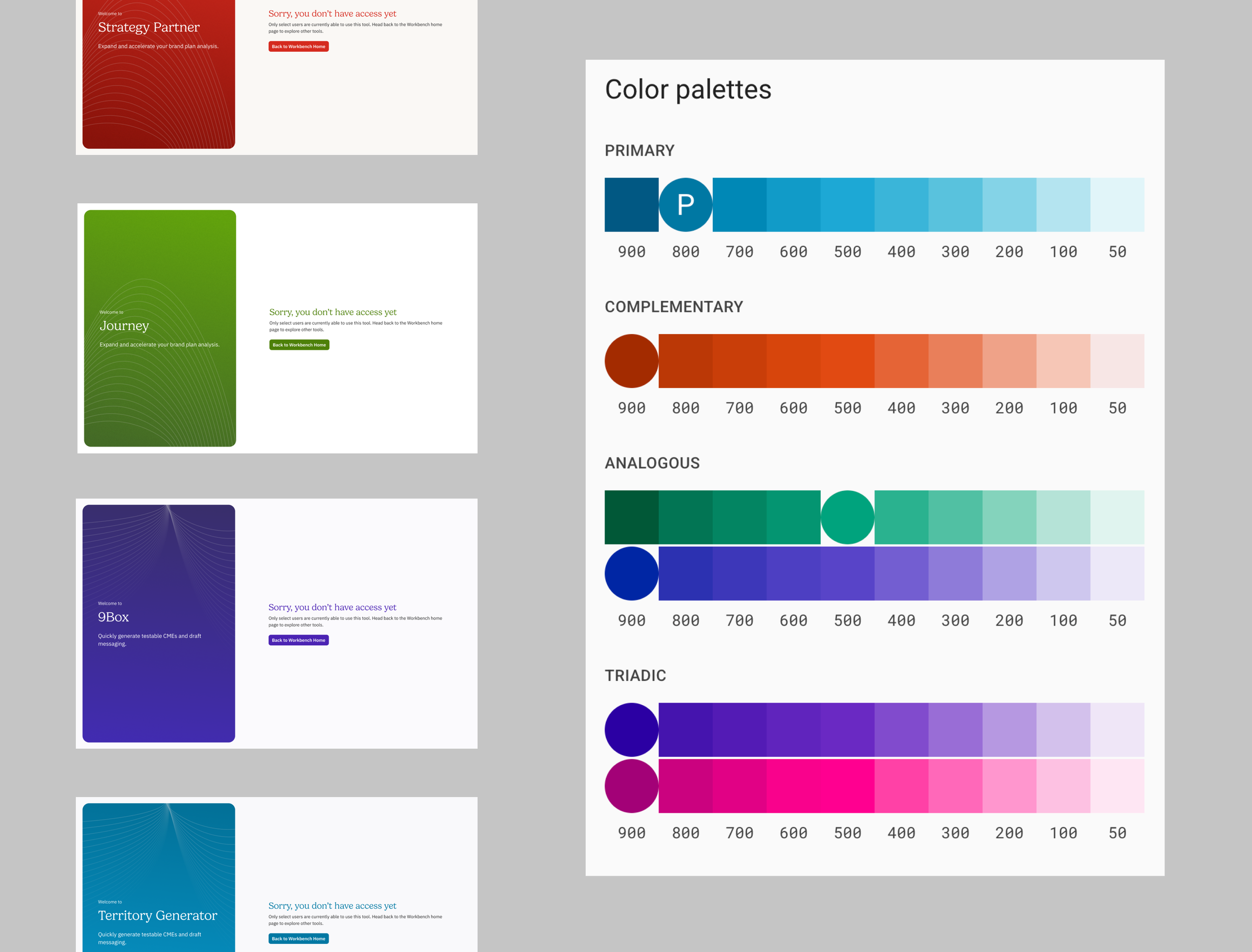1252x952 pixels.
Task: Click green Back to Workbench Home button
Action: tap(299, 345)
